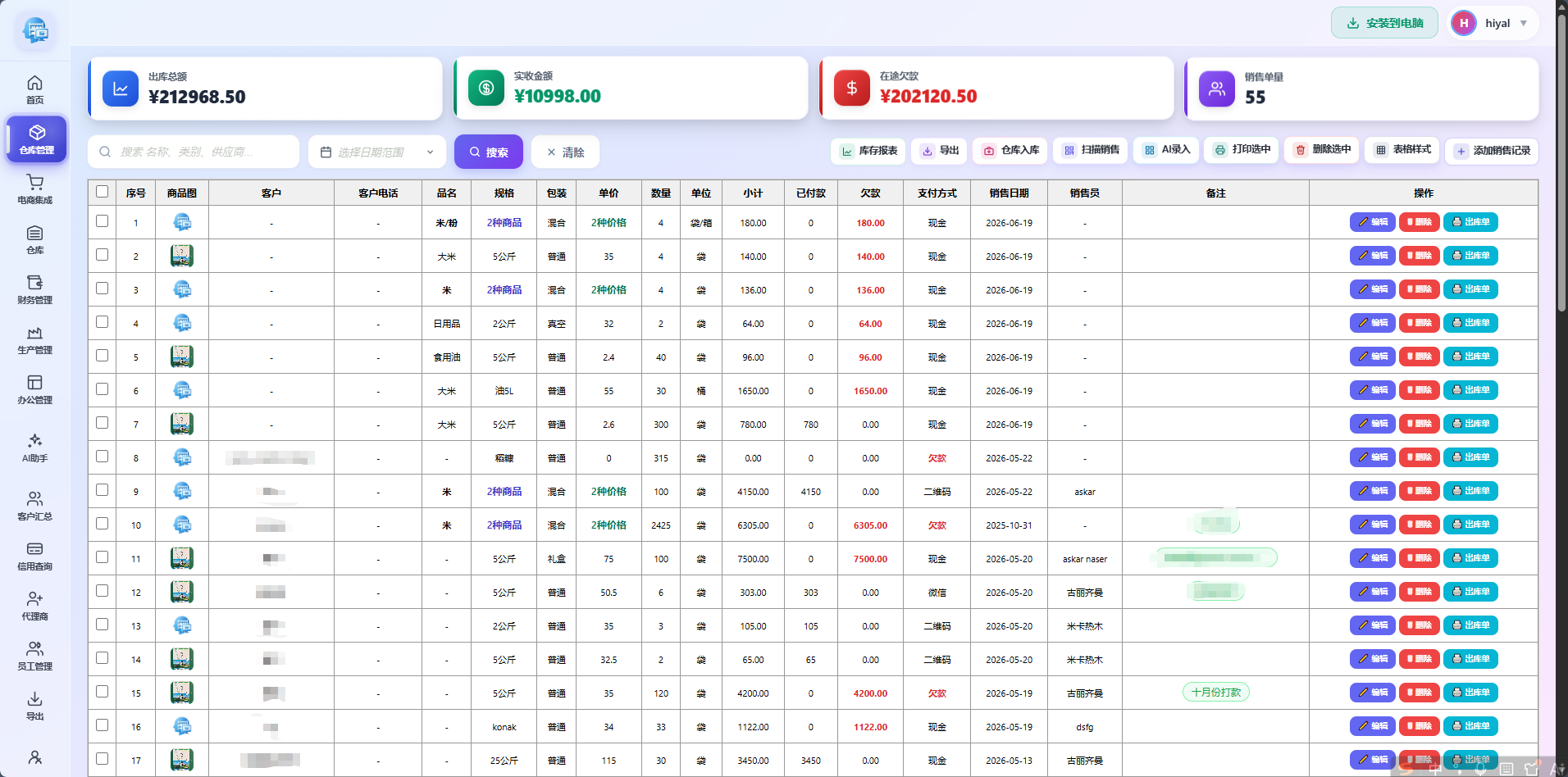Click the 添加销售记录 button
The width and height of the screenshot is (1568, 777).
(x=1492, y=151)
